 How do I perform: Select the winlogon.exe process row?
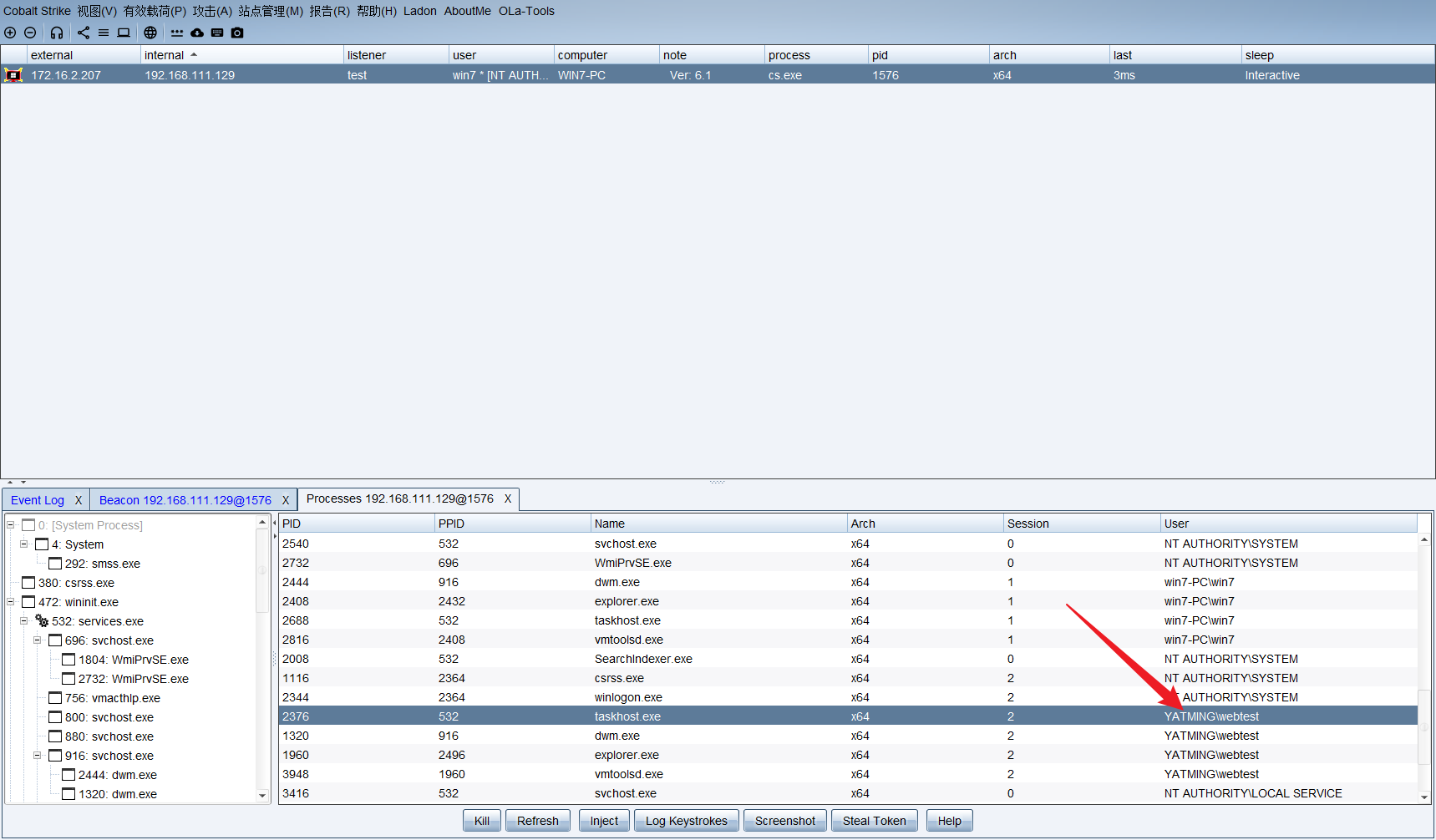[848, 697]
